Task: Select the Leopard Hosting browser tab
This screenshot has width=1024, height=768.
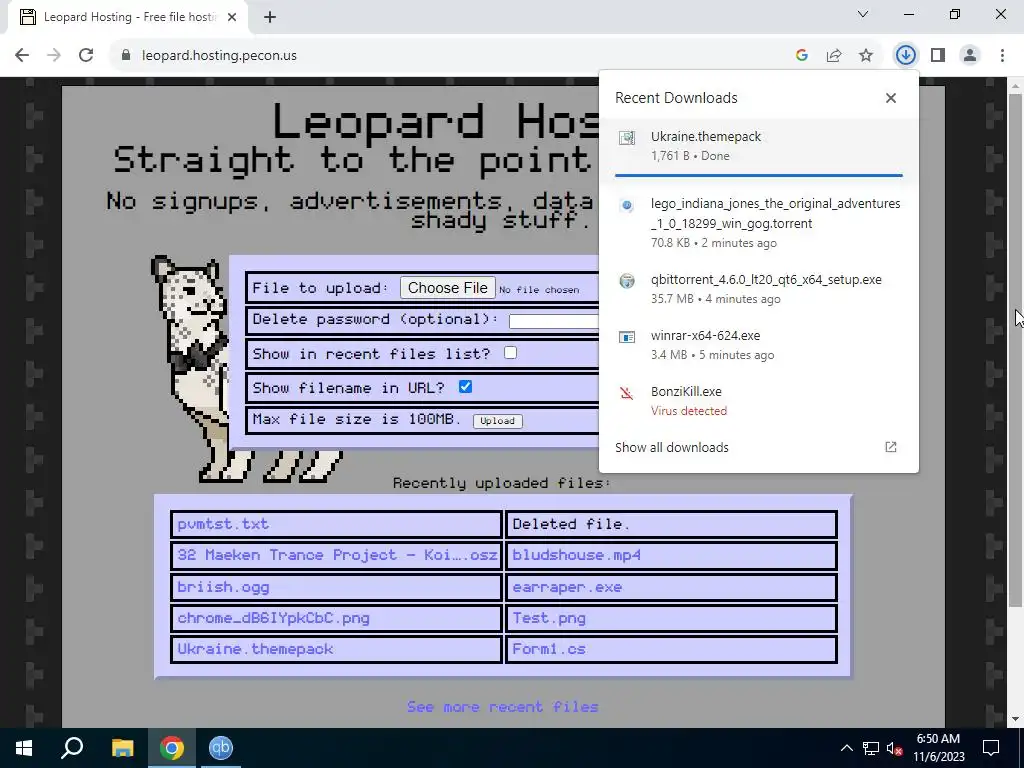Action: pyautogui.click(x=129, y=18)
